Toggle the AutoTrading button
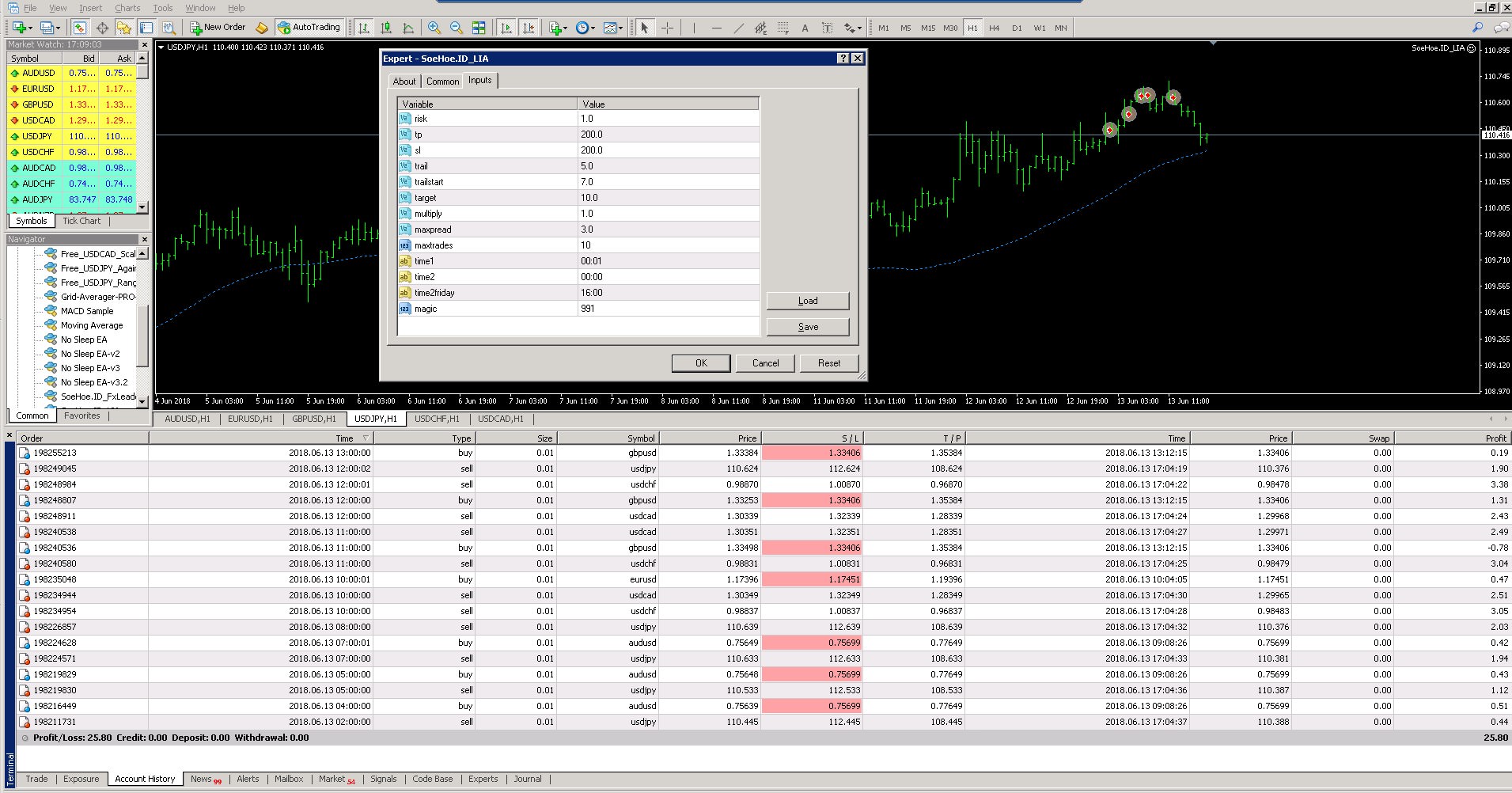Screen dimensions: 1512x793 (x=309, y=28)
